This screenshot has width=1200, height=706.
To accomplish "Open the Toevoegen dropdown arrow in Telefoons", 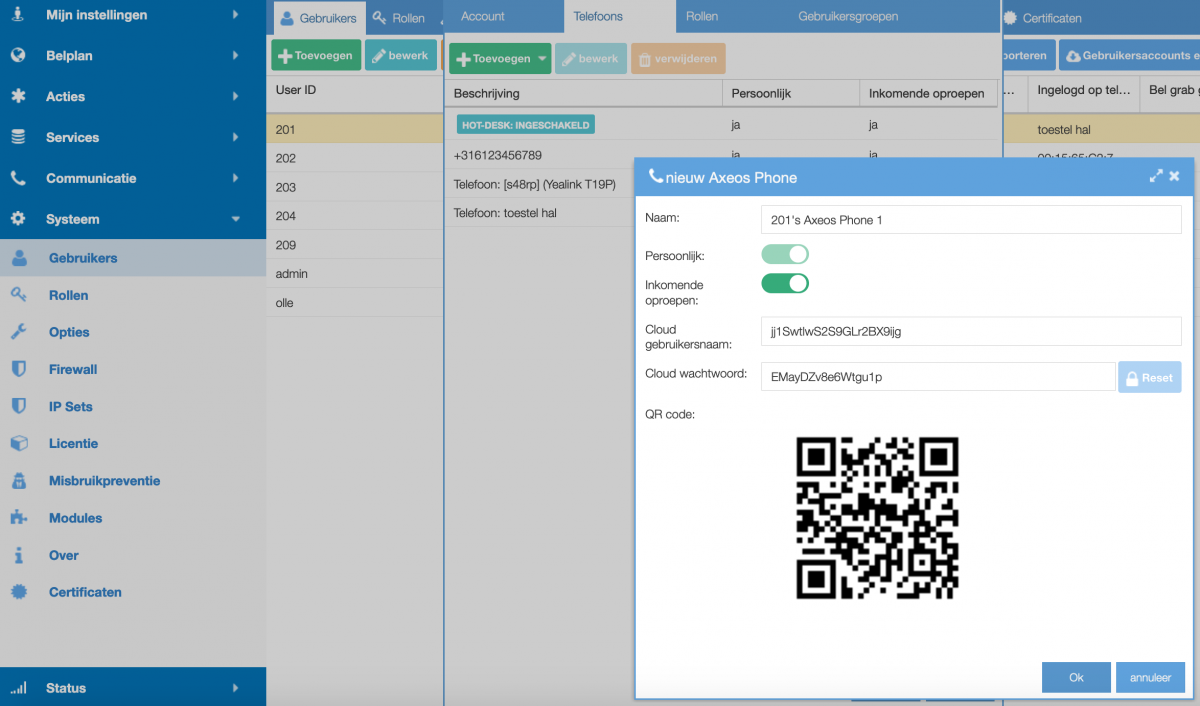I will click(x=542, y=59).
